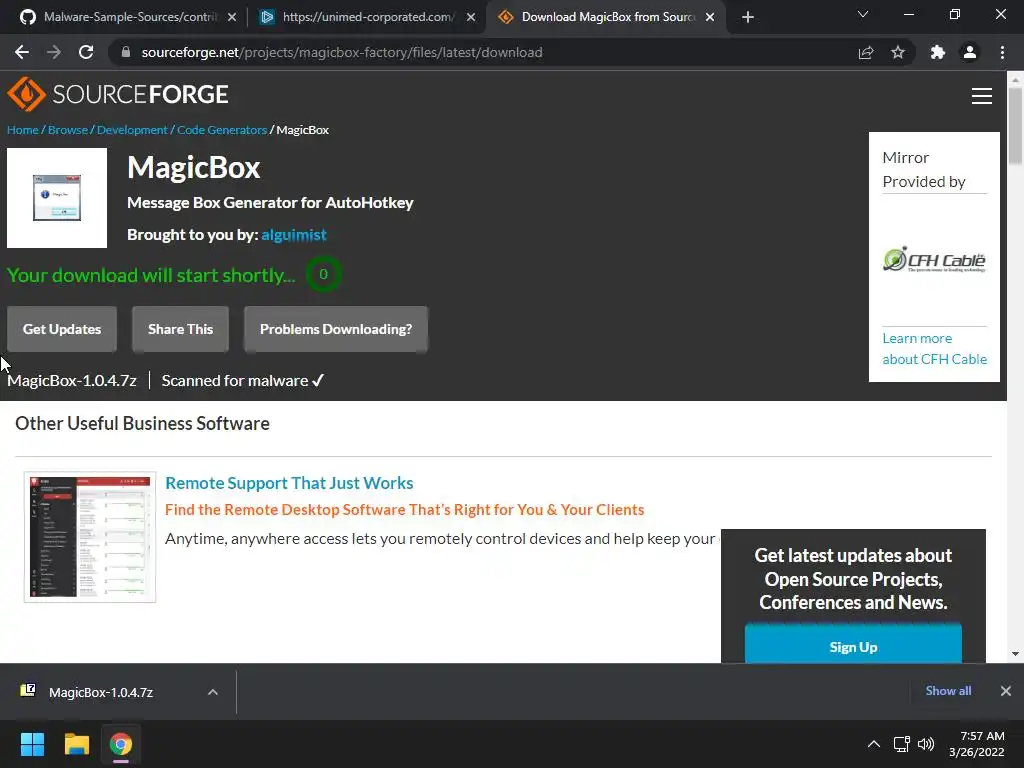Click the MagicBox project thumbnail
The image size is (1024, 768).
click(x=57, y=198)
